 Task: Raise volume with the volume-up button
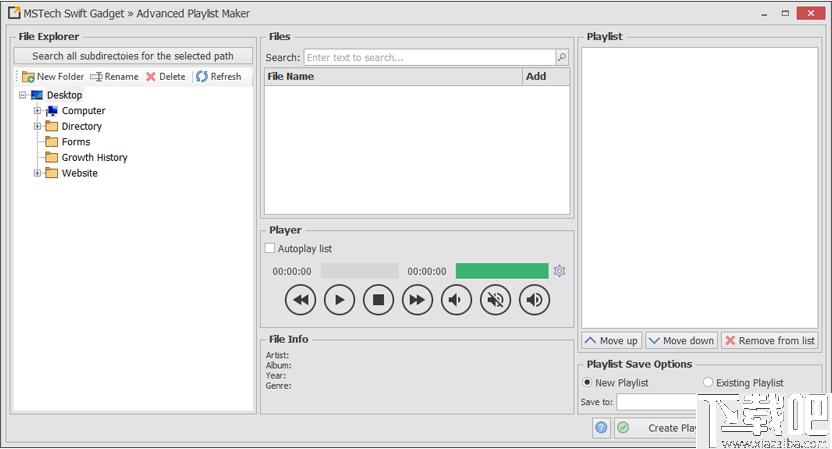(x=534, y=300)
